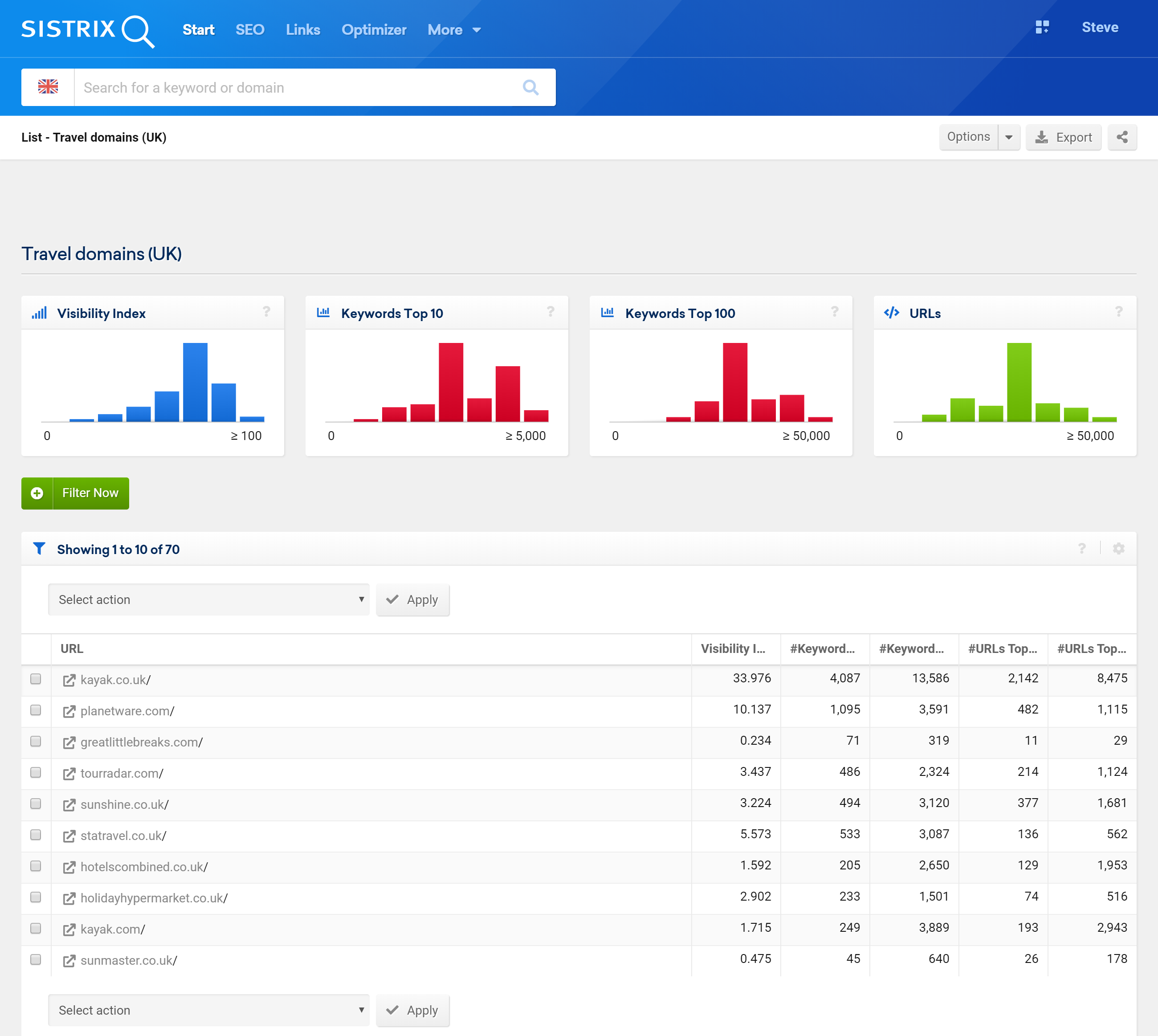Open kayak.com external link icon
1158x1036 pixels.
point(69,930)
